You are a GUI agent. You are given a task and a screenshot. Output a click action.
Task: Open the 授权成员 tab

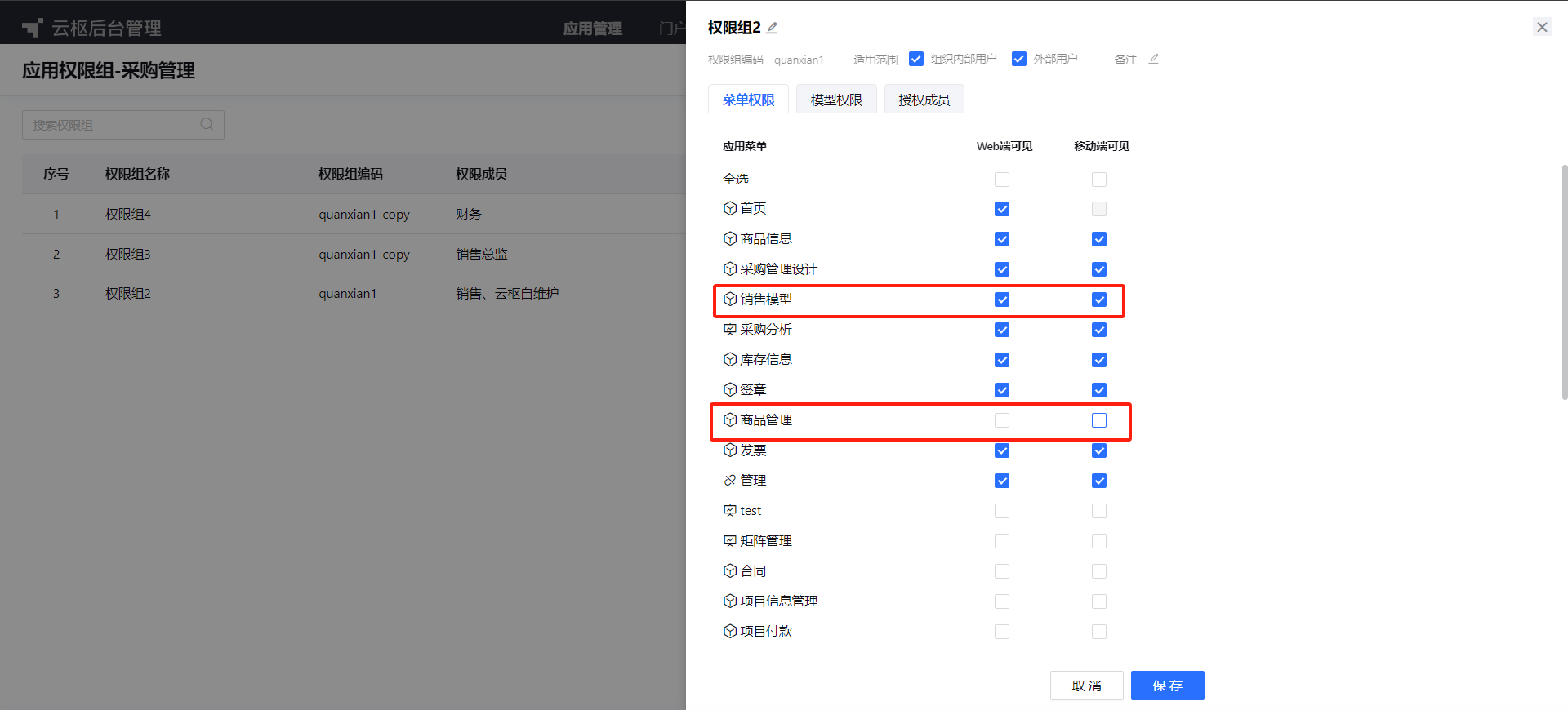click(924, 100)
